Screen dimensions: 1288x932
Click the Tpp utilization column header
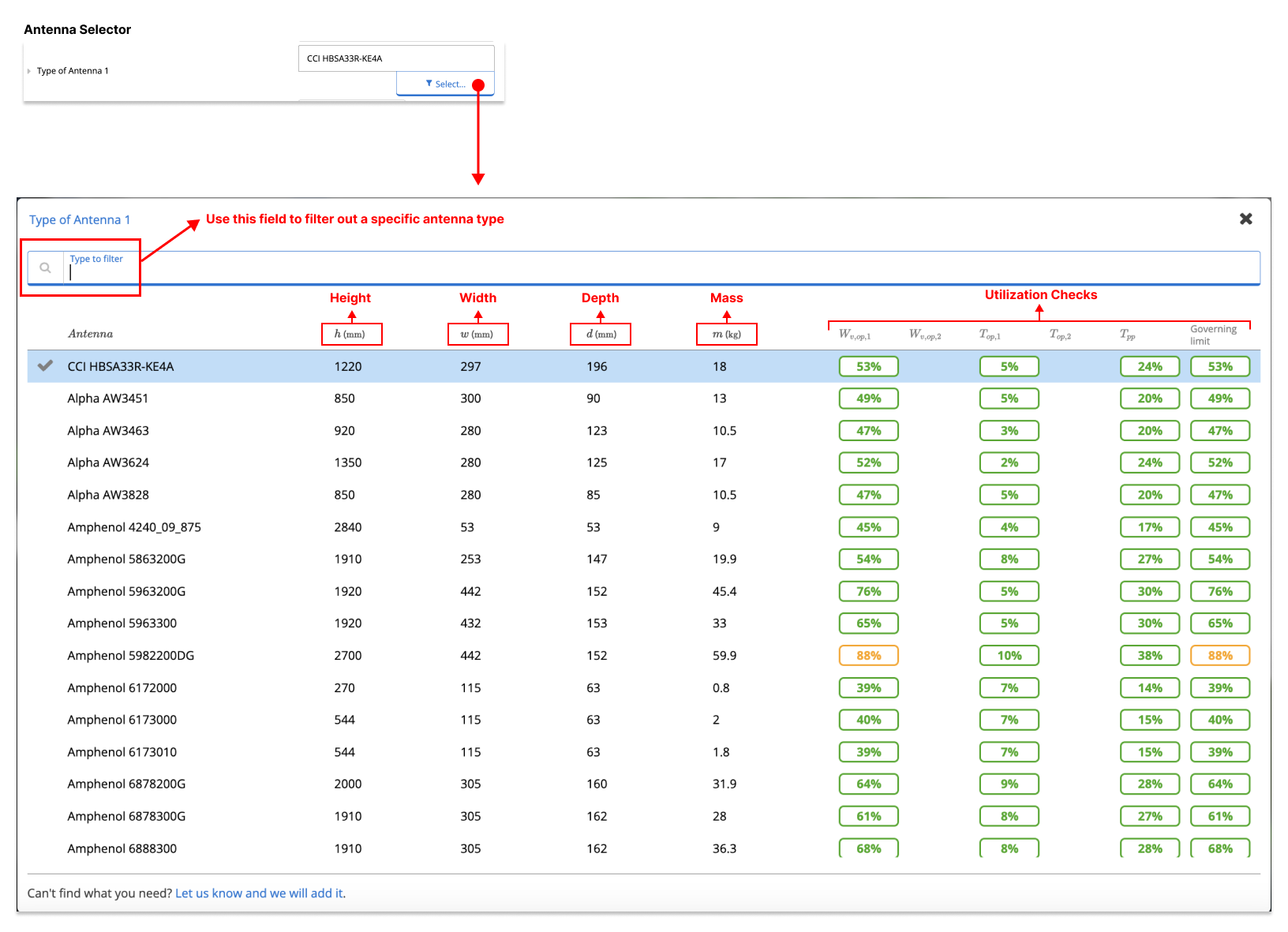tap(1128, 335)
